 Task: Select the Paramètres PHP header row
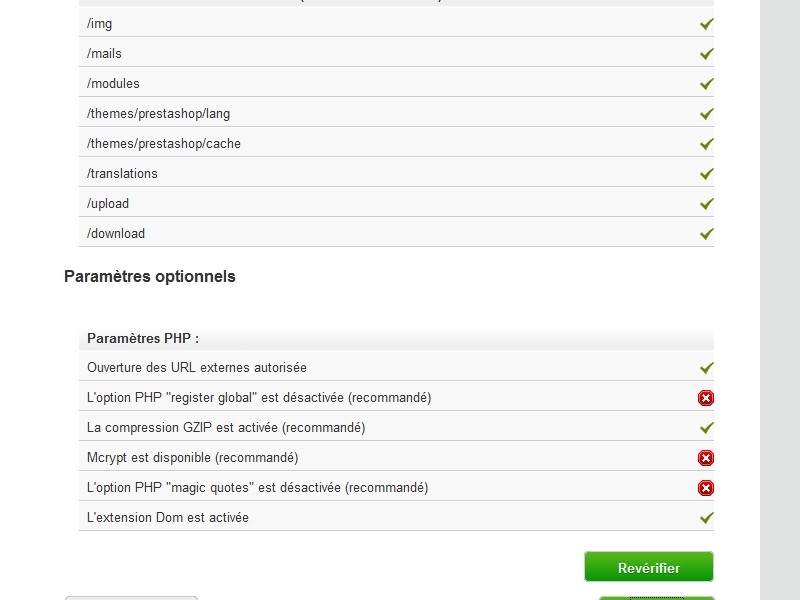click(396, 338)
